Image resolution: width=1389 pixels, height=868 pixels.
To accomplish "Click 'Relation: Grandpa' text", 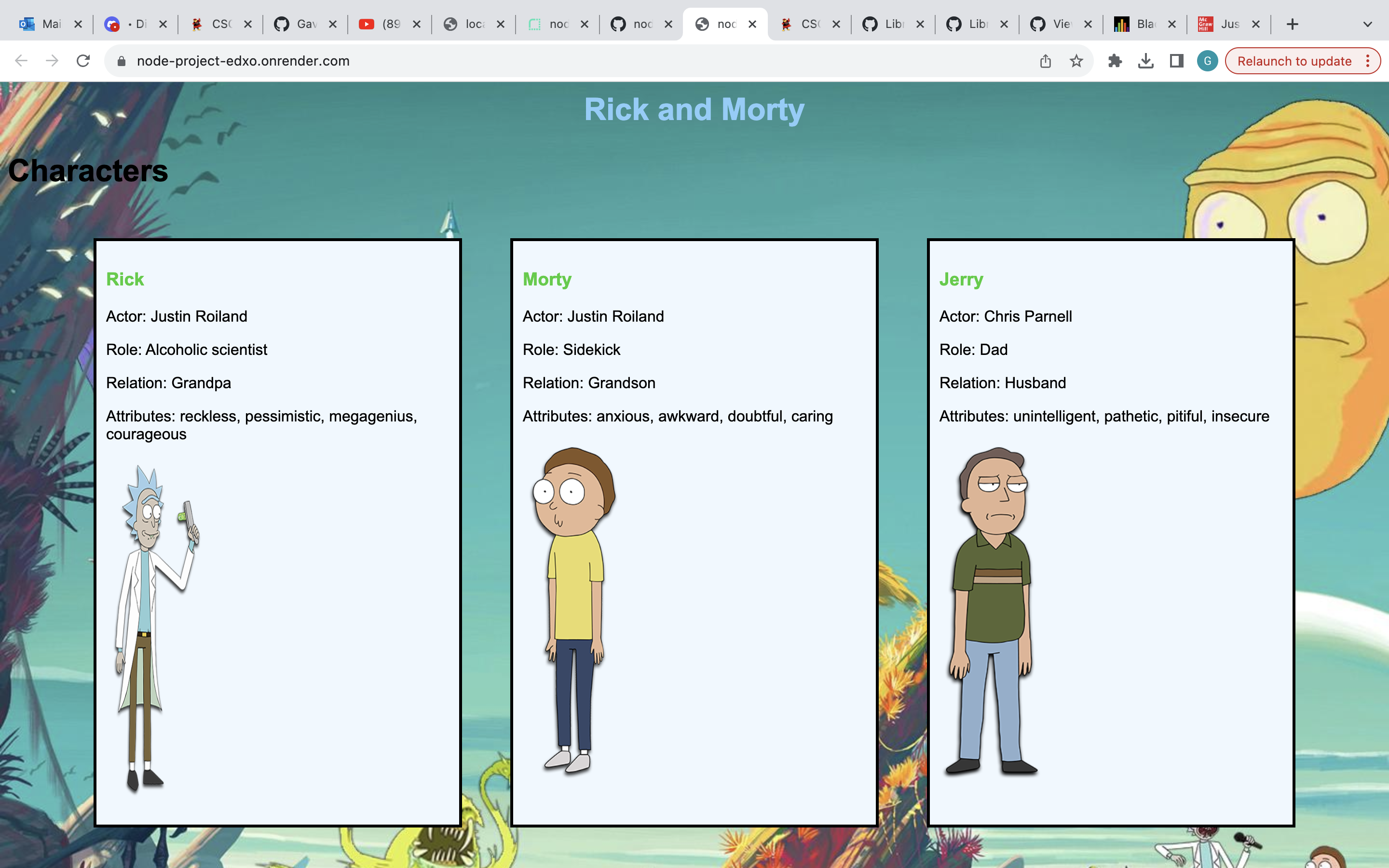I will [x=169, y=383].
